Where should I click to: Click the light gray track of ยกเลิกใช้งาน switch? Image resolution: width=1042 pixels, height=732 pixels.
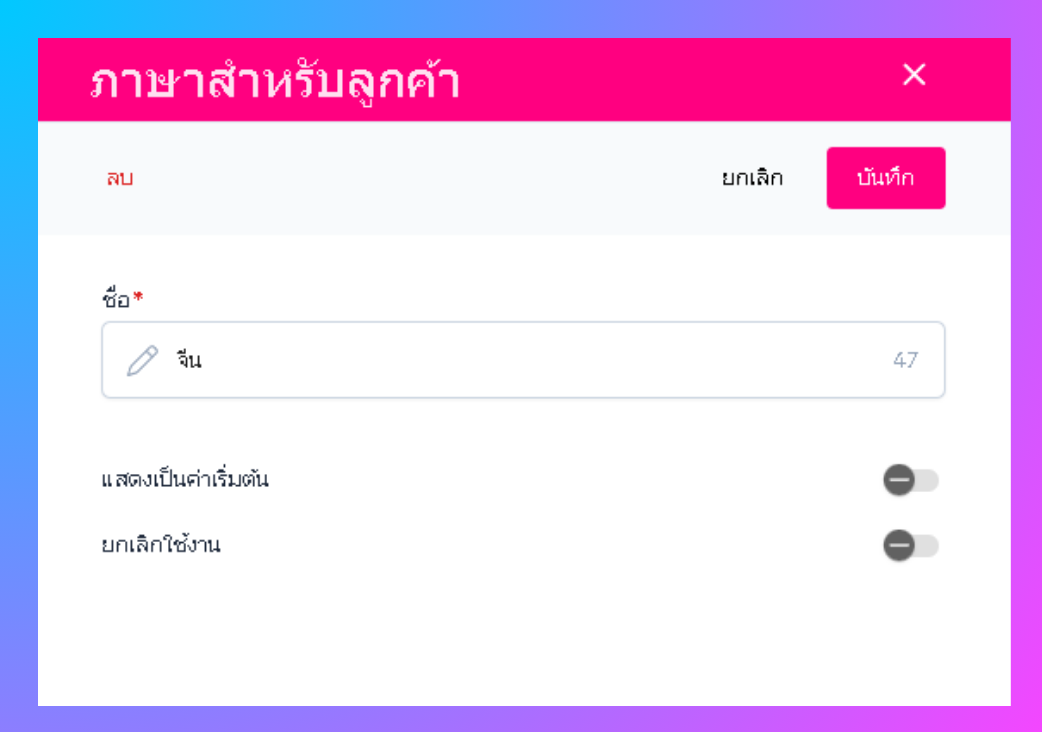click(929, 546)
